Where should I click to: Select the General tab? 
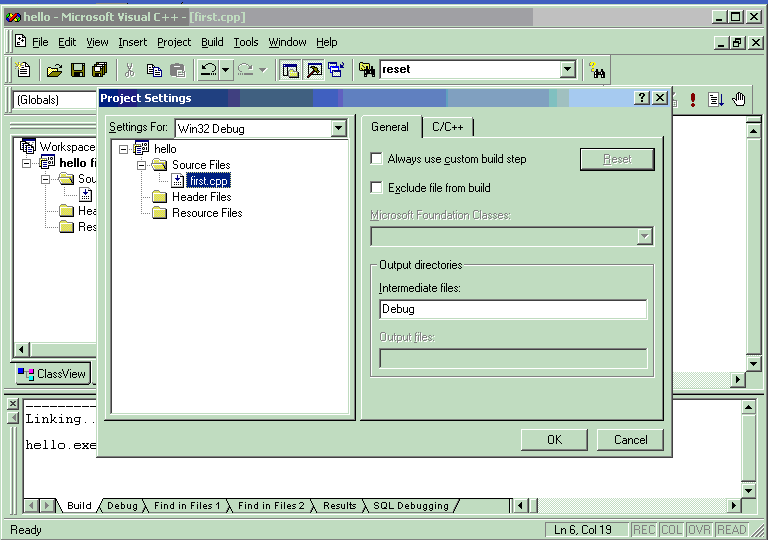click(x=390, y=127)
